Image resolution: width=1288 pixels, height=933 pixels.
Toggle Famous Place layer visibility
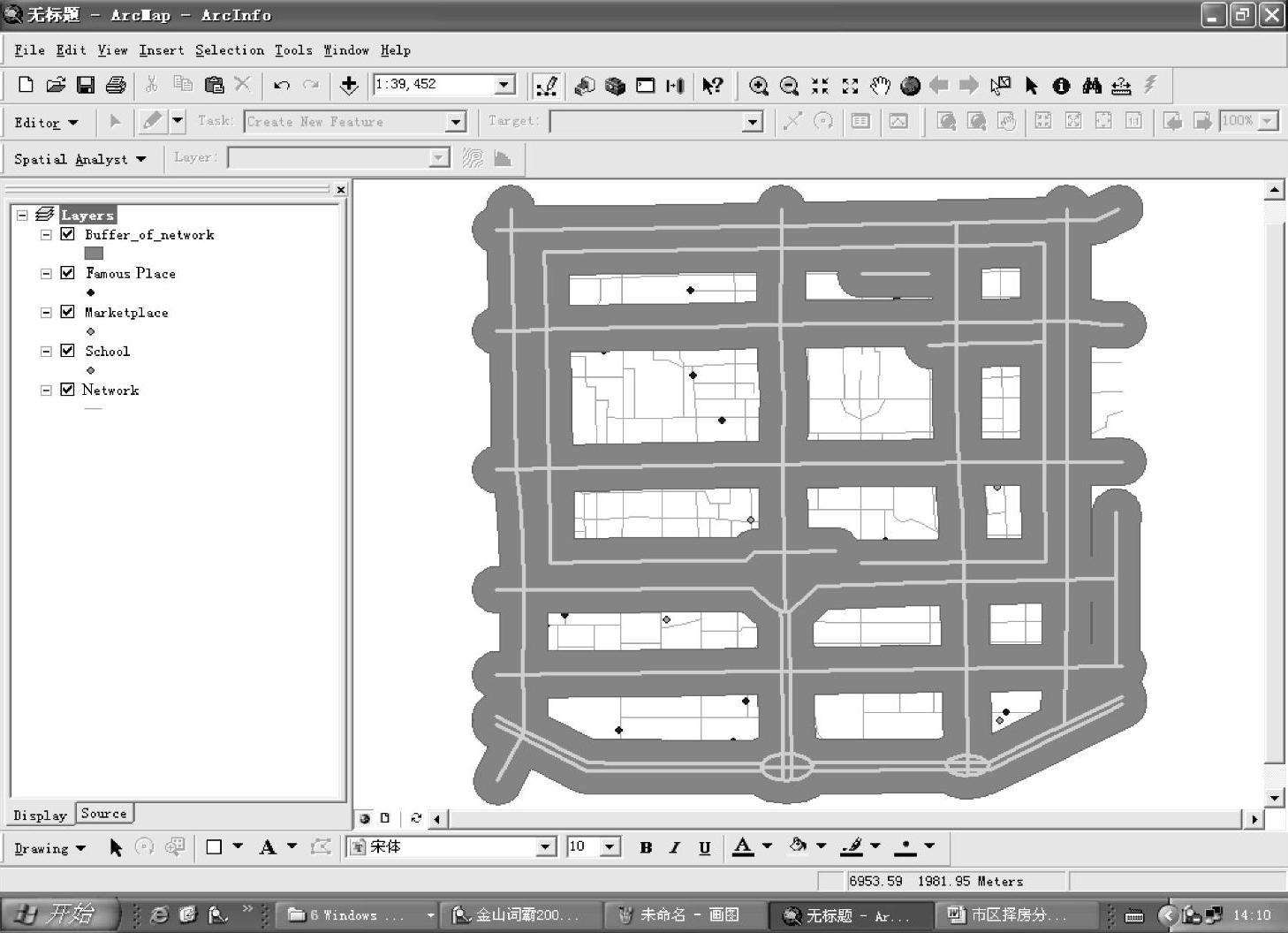(x=67, y=273)
